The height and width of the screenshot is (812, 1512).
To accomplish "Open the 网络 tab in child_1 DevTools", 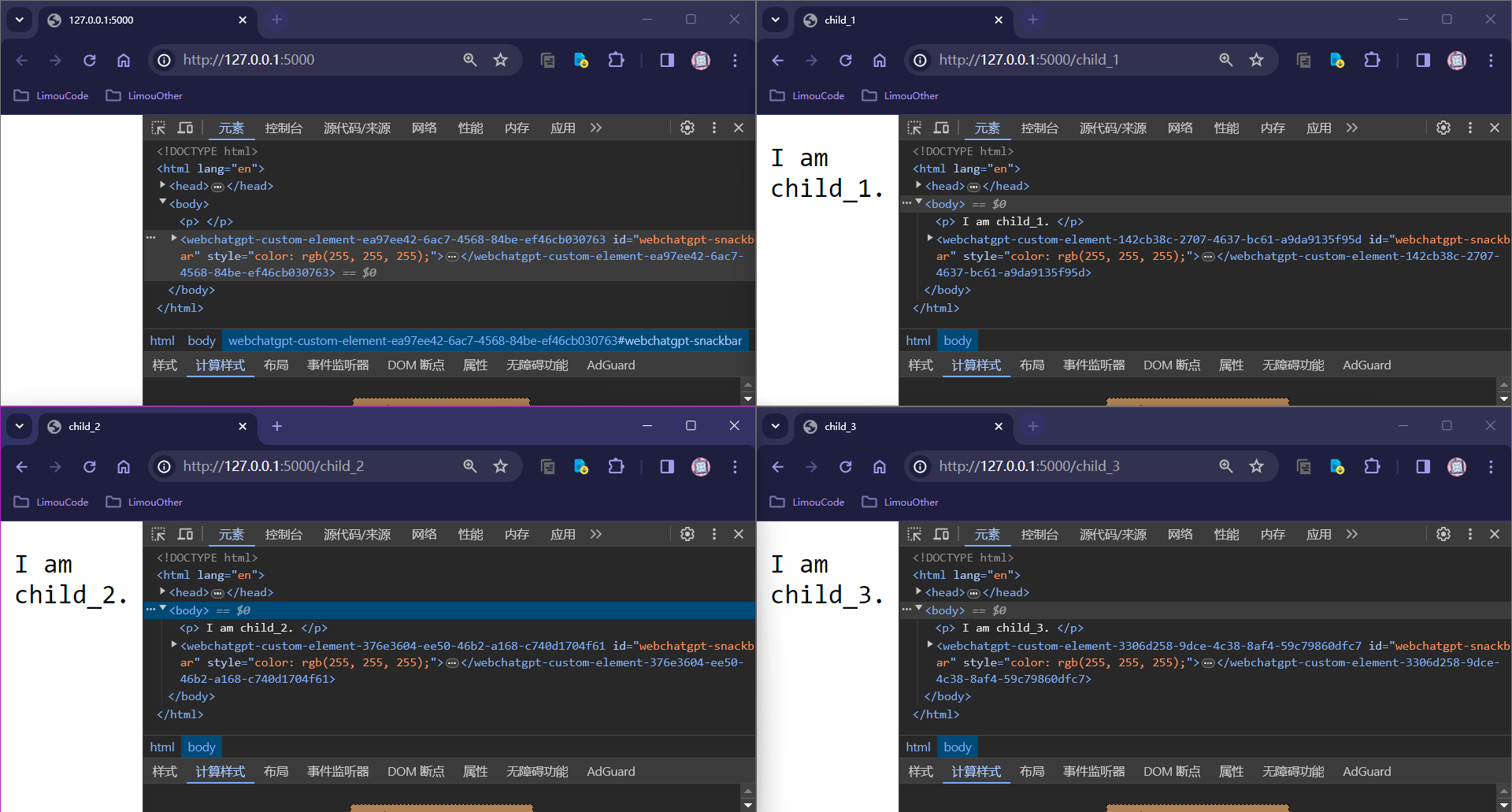I will [1180, 128].
